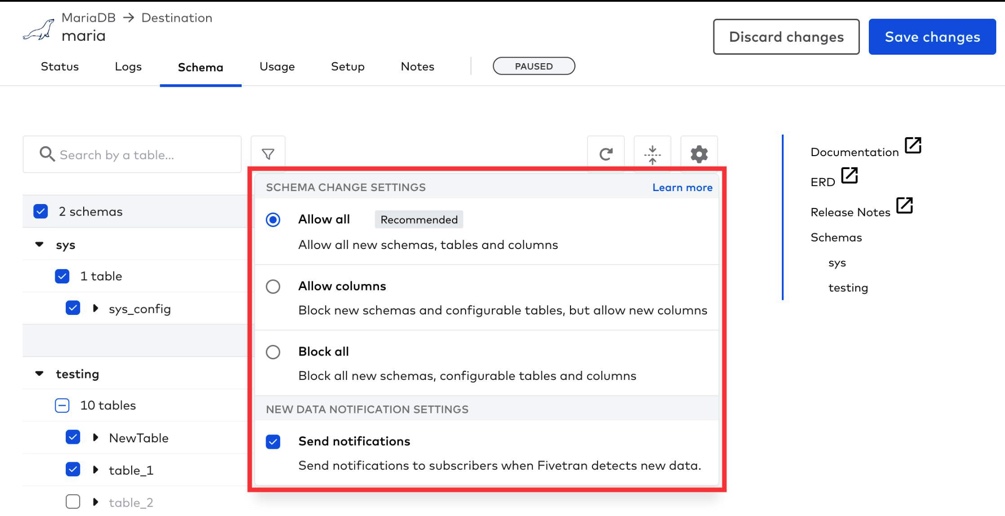
Task: Uncheck the sys_config checkbox
Action: [73, 308]
